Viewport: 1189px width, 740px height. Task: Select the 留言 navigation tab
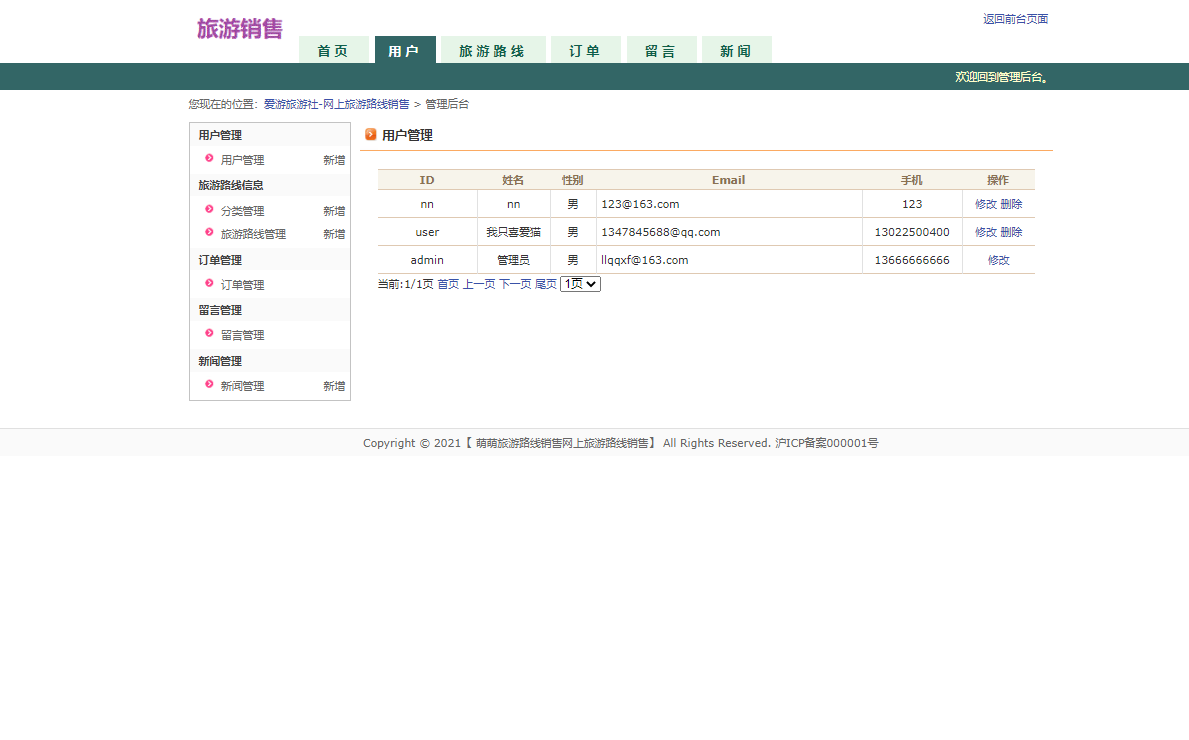[661, 51]
